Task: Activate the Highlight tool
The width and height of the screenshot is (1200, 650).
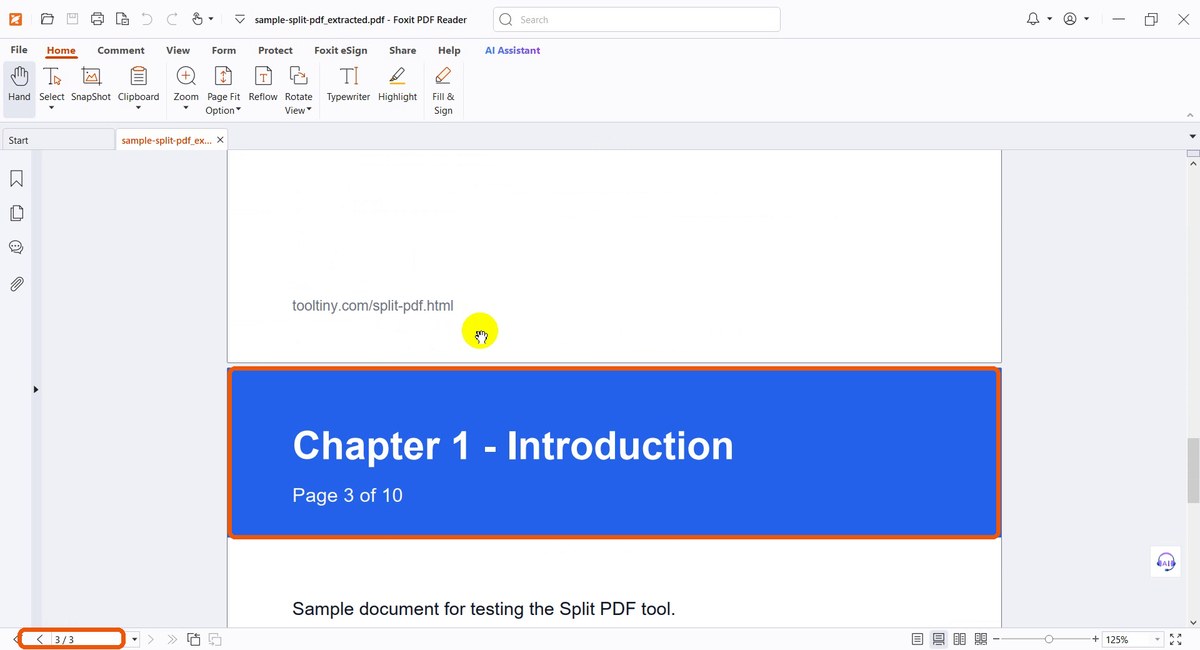Action: (x=397, y=85)
